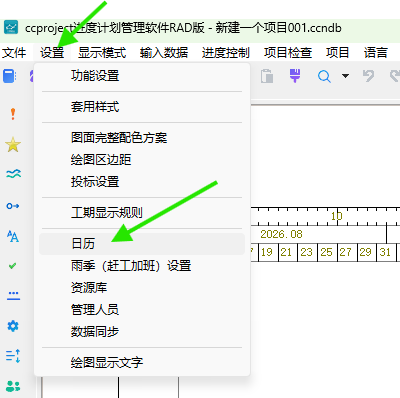The width and height of the screenshot is (400, 398).
Task: Click the blue notebook toolbar icon
Action: pos(9,76)
